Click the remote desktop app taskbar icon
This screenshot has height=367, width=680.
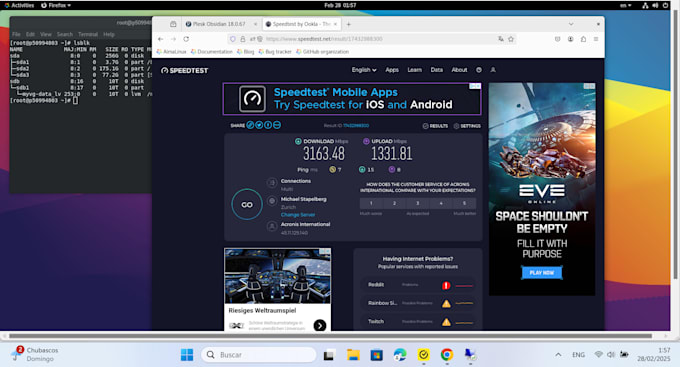click(x=470, y=355)
